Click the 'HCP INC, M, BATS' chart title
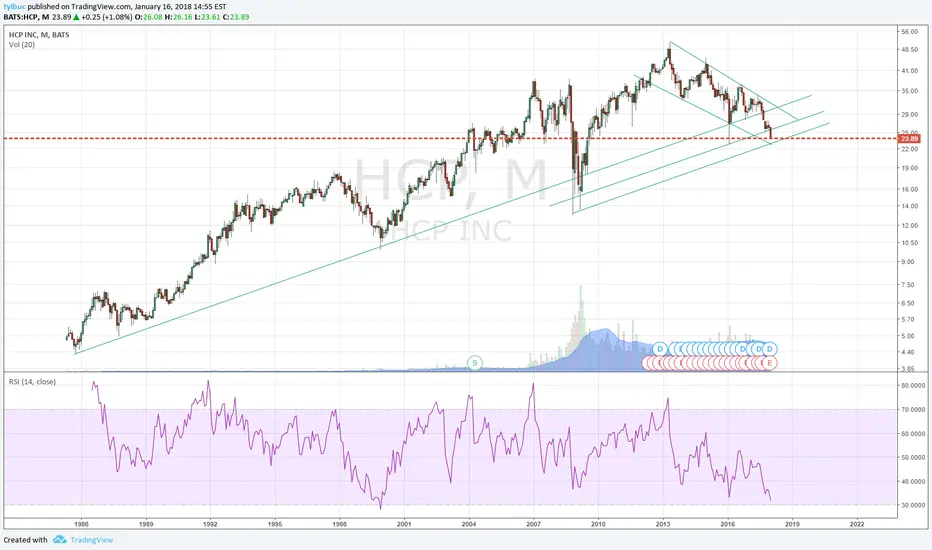The height and width of the screenshot is (550, 932). [x=39, y=35]
